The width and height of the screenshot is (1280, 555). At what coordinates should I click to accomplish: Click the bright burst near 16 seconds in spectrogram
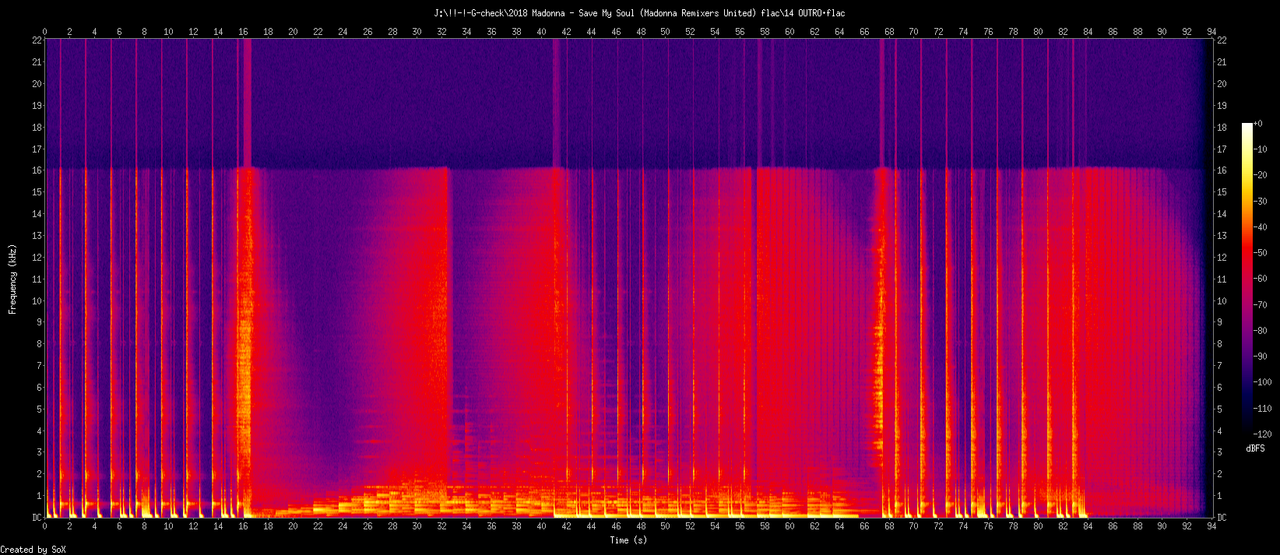tap(245, 340)
